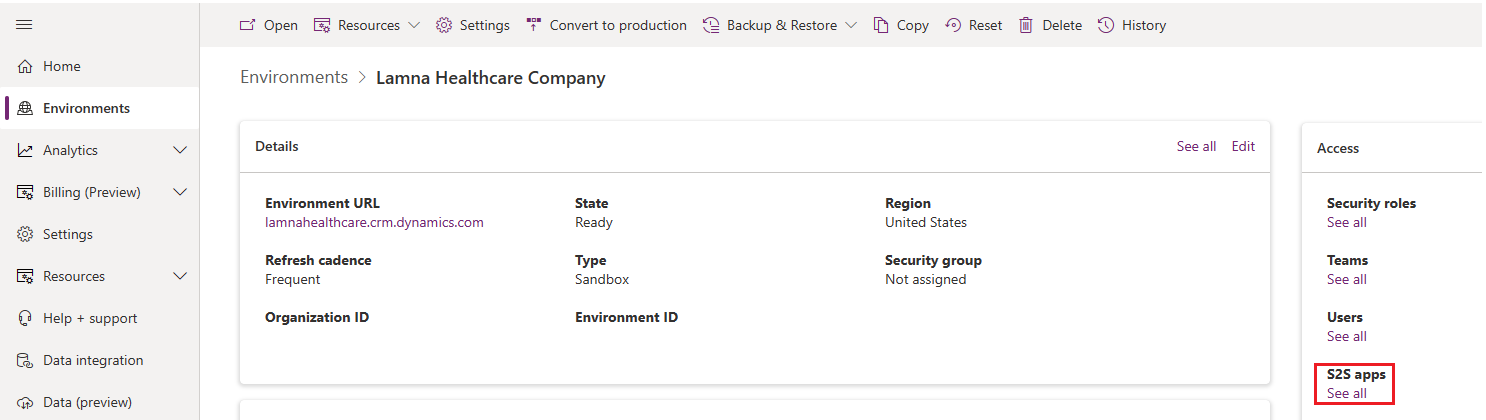Viewport: 1486px width, 420px height.
Task: Click the Copy icon in toolbar
Action: 881,25
